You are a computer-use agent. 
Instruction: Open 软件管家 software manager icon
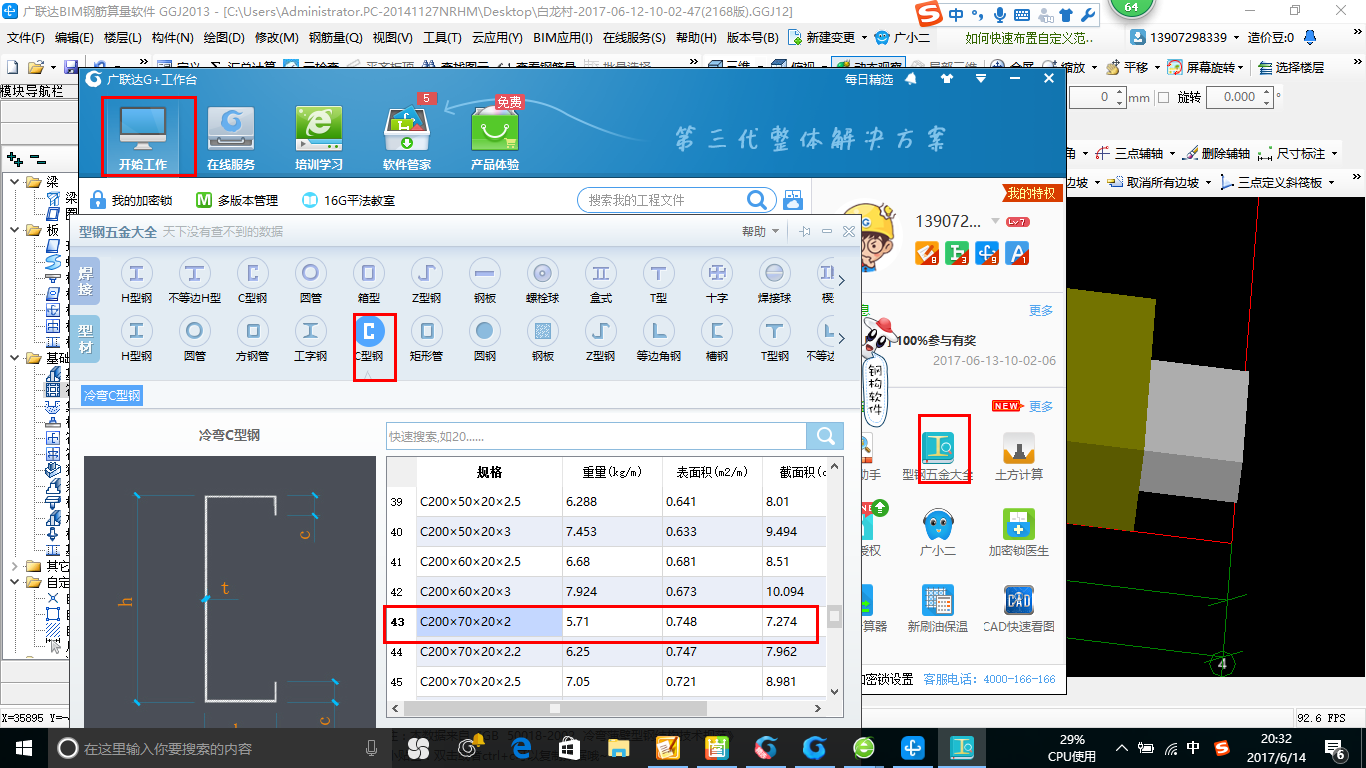coord(407,138)
